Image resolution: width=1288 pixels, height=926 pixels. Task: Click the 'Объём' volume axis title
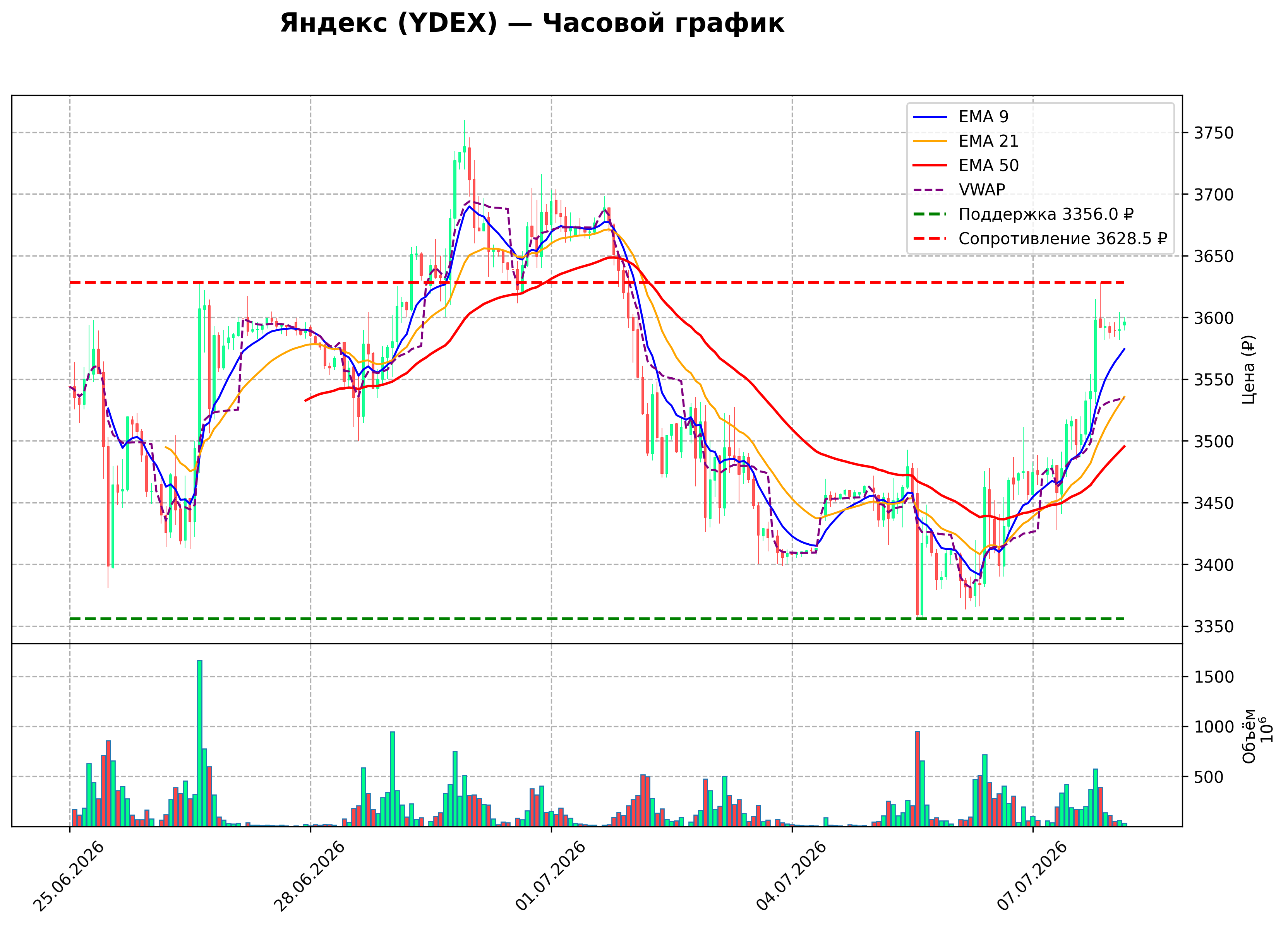tap(1249, 736)
